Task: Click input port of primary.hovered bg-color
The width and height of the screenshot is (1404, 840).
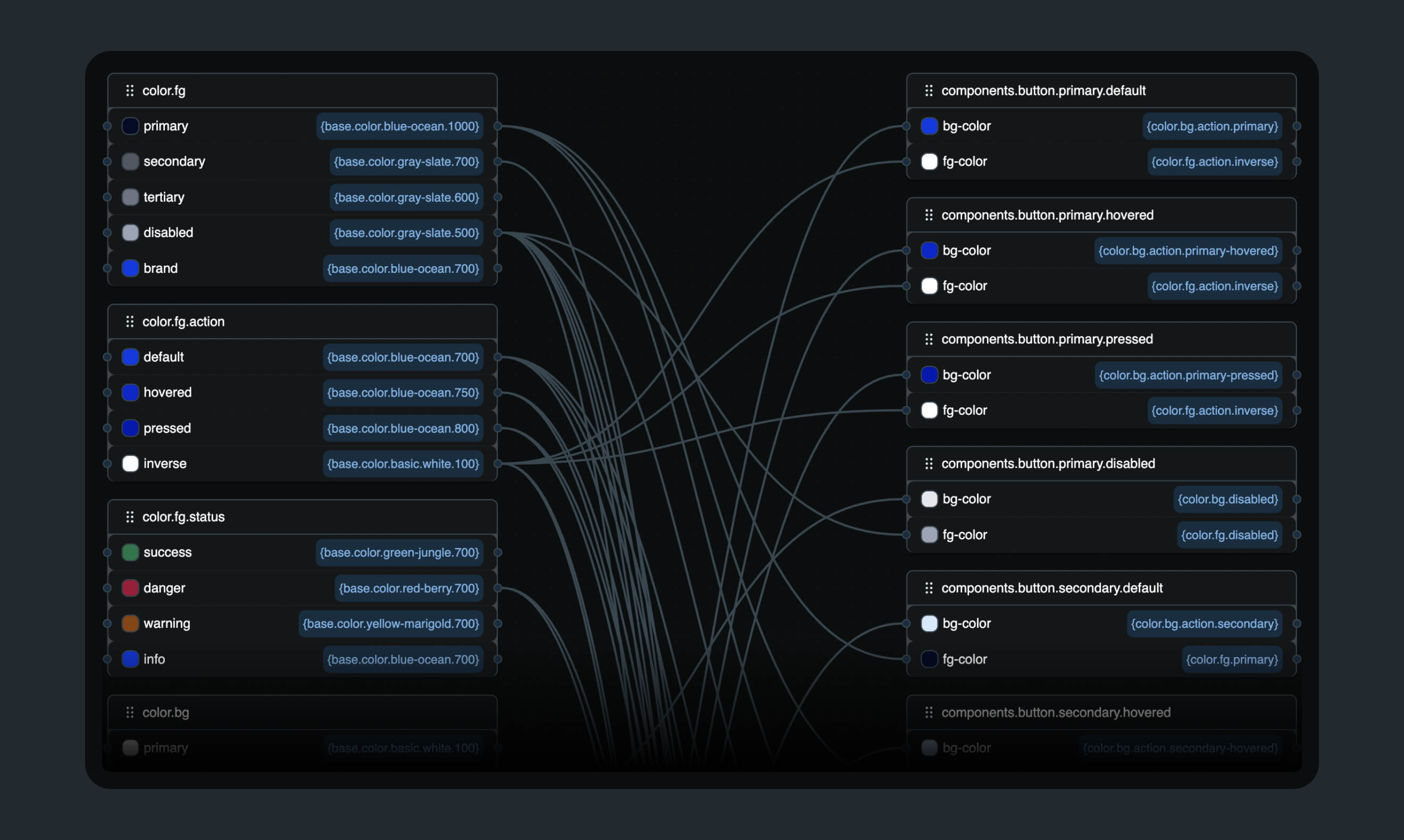Action: click(906, 250)
